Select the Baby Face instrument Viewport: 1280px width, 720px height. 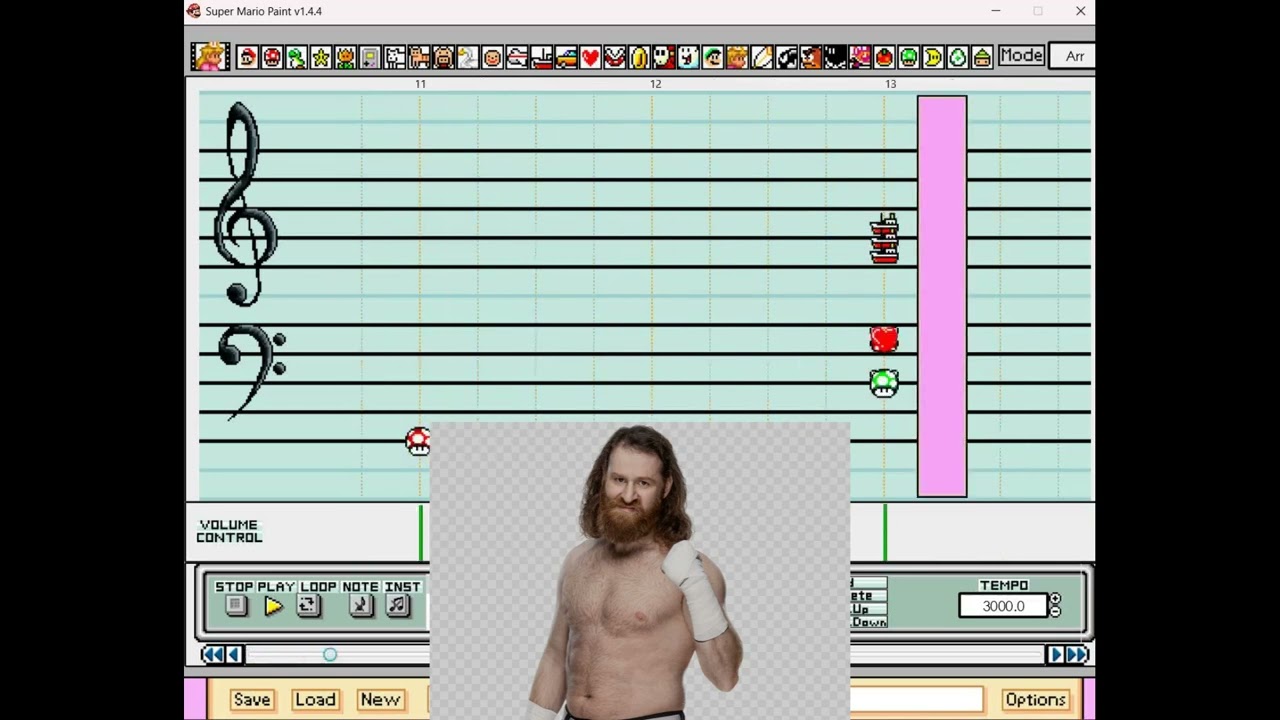[492, 57]
